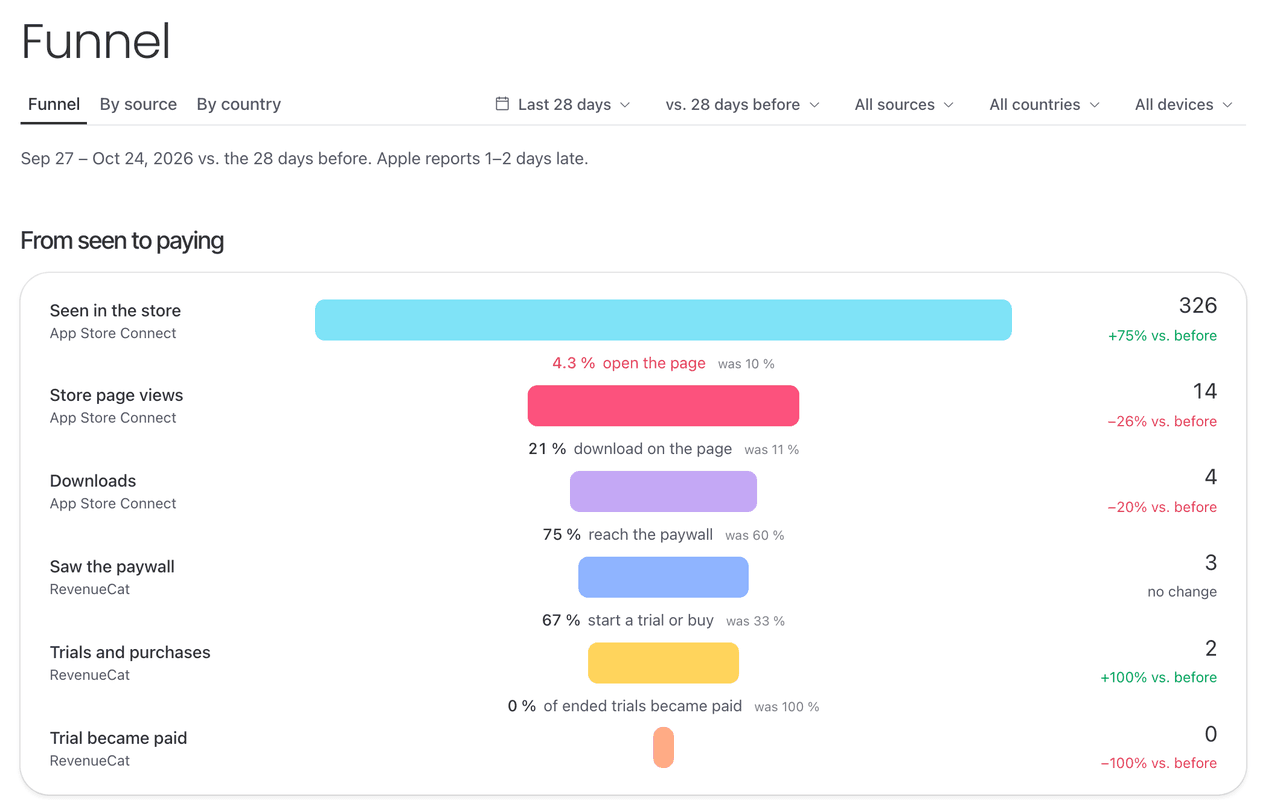
Task: Select "21 % download on the page" rate
Action: pos(630,449)
